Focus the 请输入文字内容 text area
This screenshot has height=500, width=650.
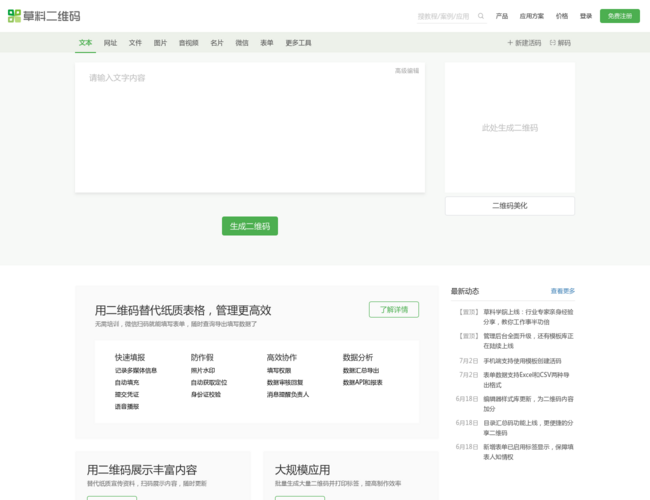(250, 130)
